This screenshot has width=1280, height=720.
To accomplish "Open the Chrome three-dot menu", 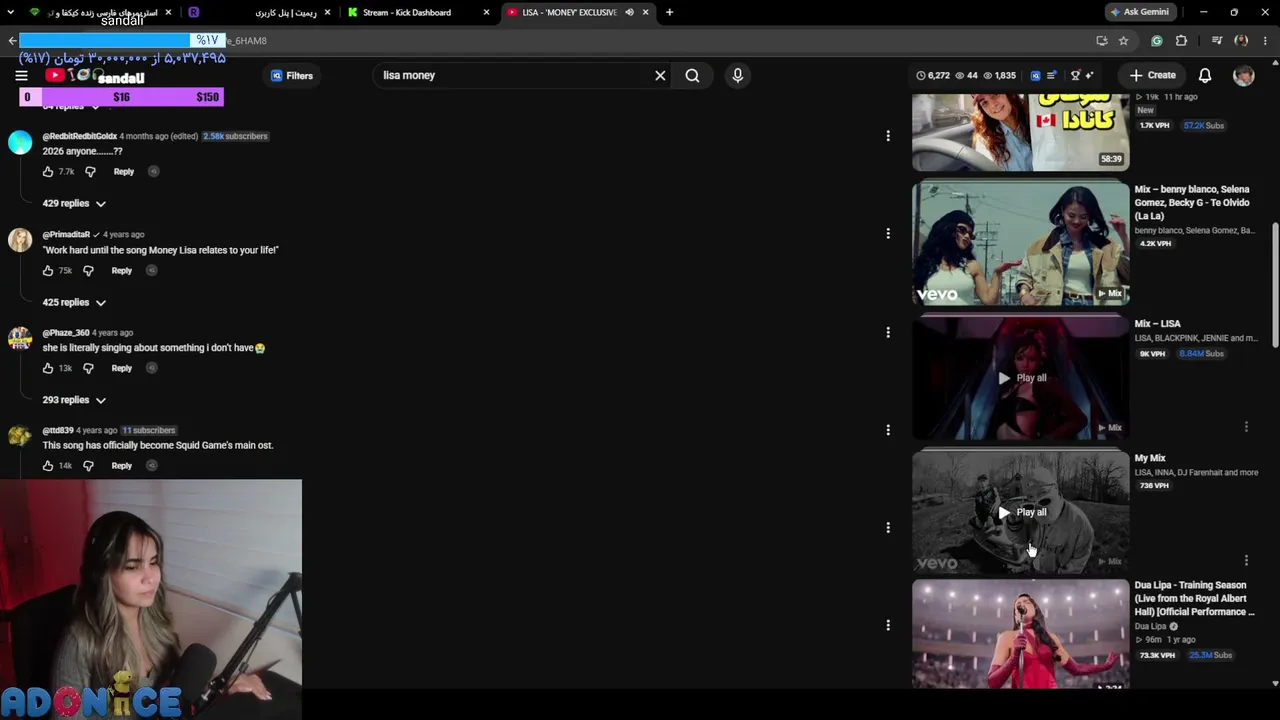I will click(x=1266, y=41).
